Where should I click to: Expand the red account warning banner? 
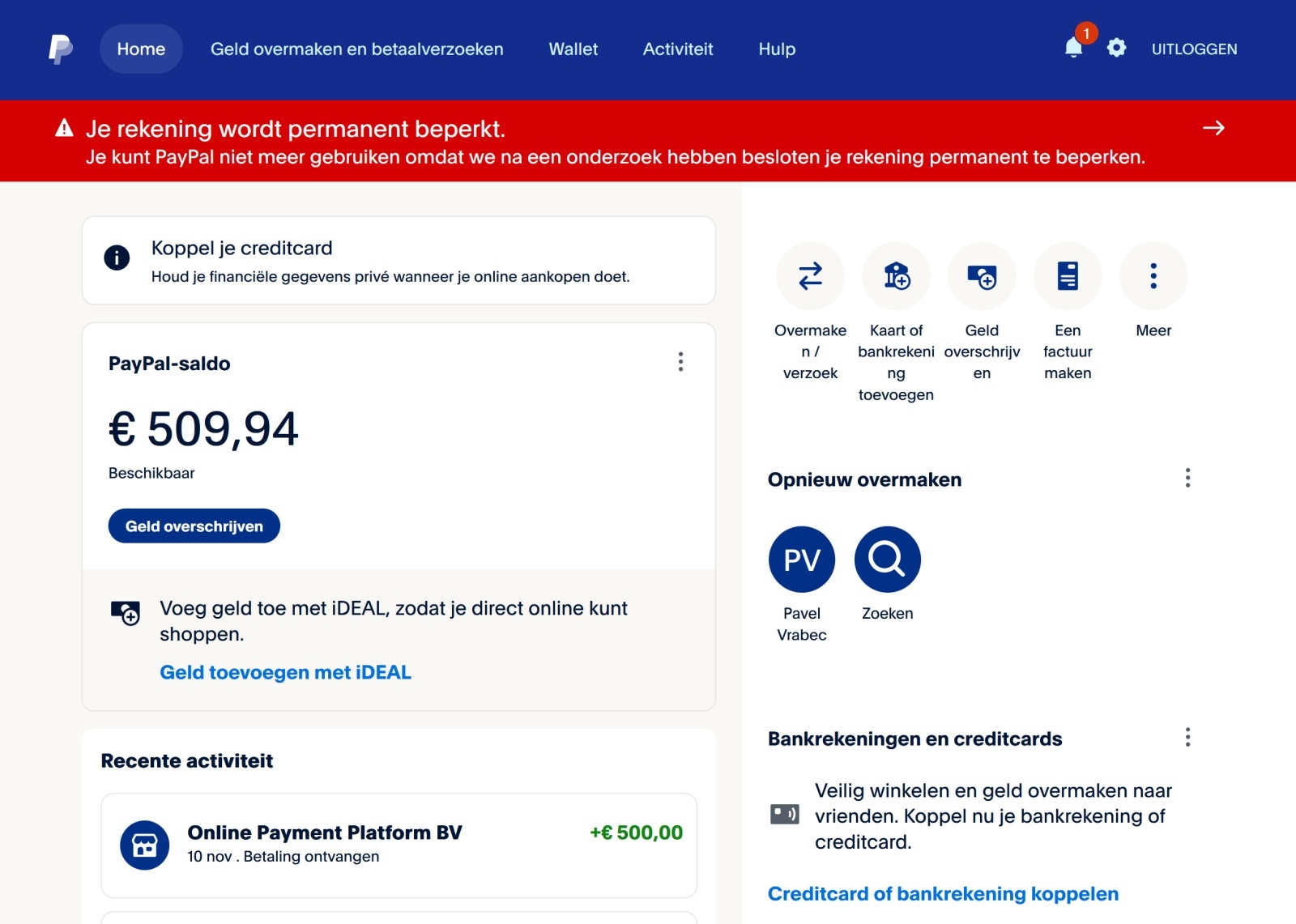(x=1213, y=128)
